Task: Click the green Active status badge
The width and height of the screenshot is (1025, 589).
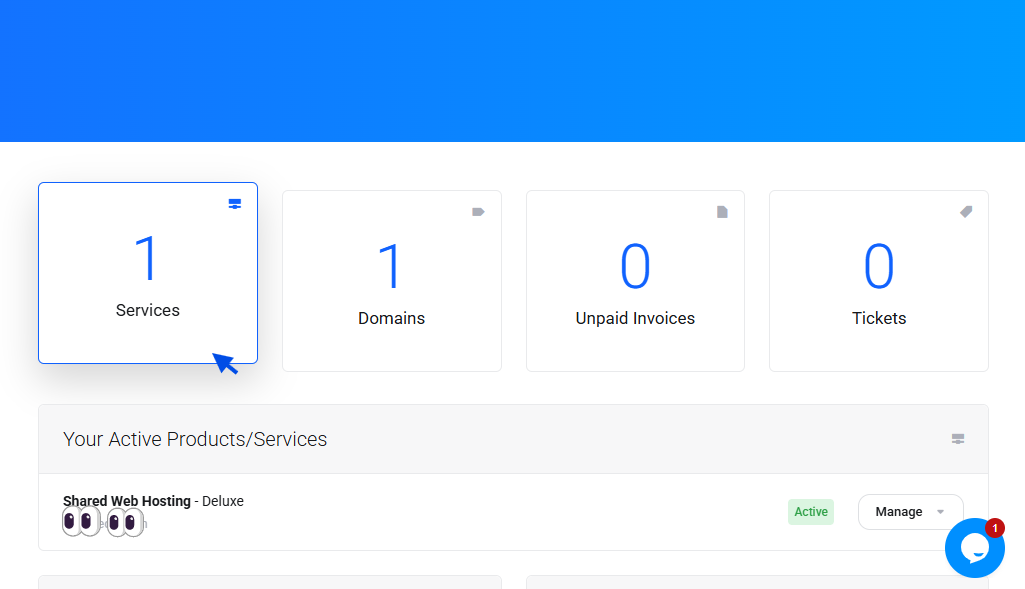Action: [x=810, y=512]
